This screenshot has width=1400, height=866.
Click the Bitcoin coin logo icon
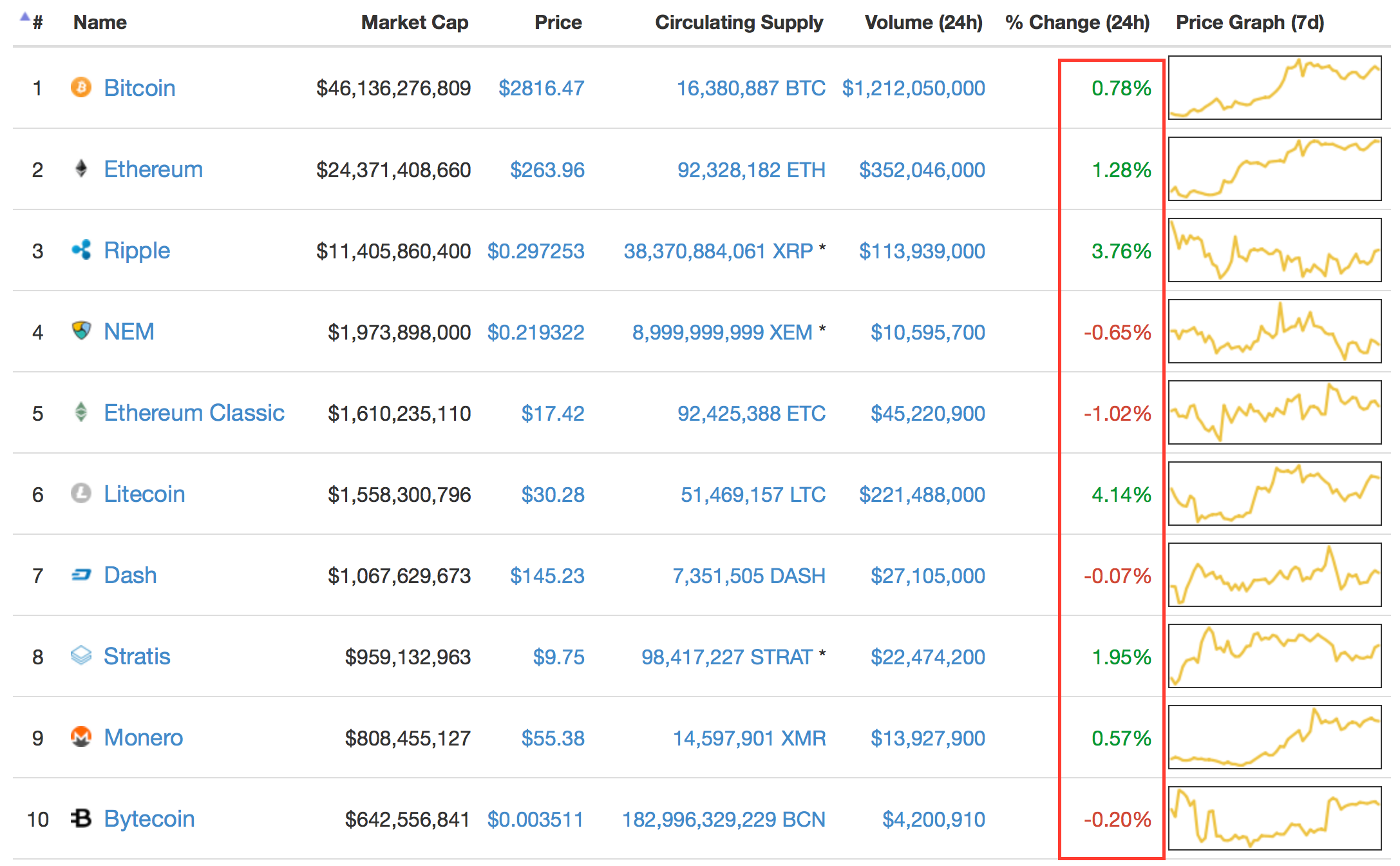[x=80, y=87]
